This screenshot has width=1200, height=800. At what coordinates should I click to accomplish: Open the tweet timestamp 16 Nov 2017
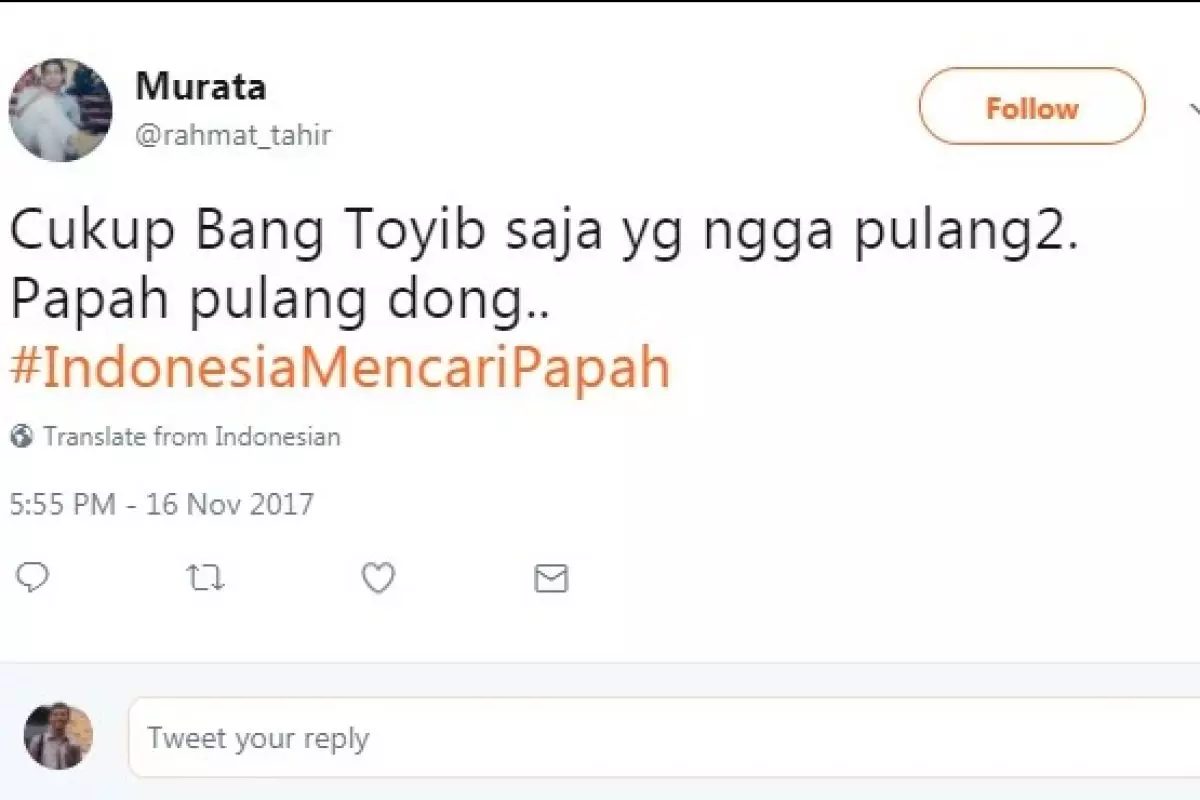[160, 505]
